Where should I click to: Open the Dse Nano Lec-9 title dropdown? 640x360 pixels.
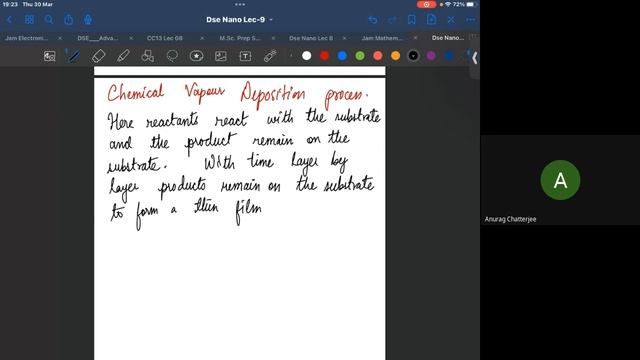(239, 20)
